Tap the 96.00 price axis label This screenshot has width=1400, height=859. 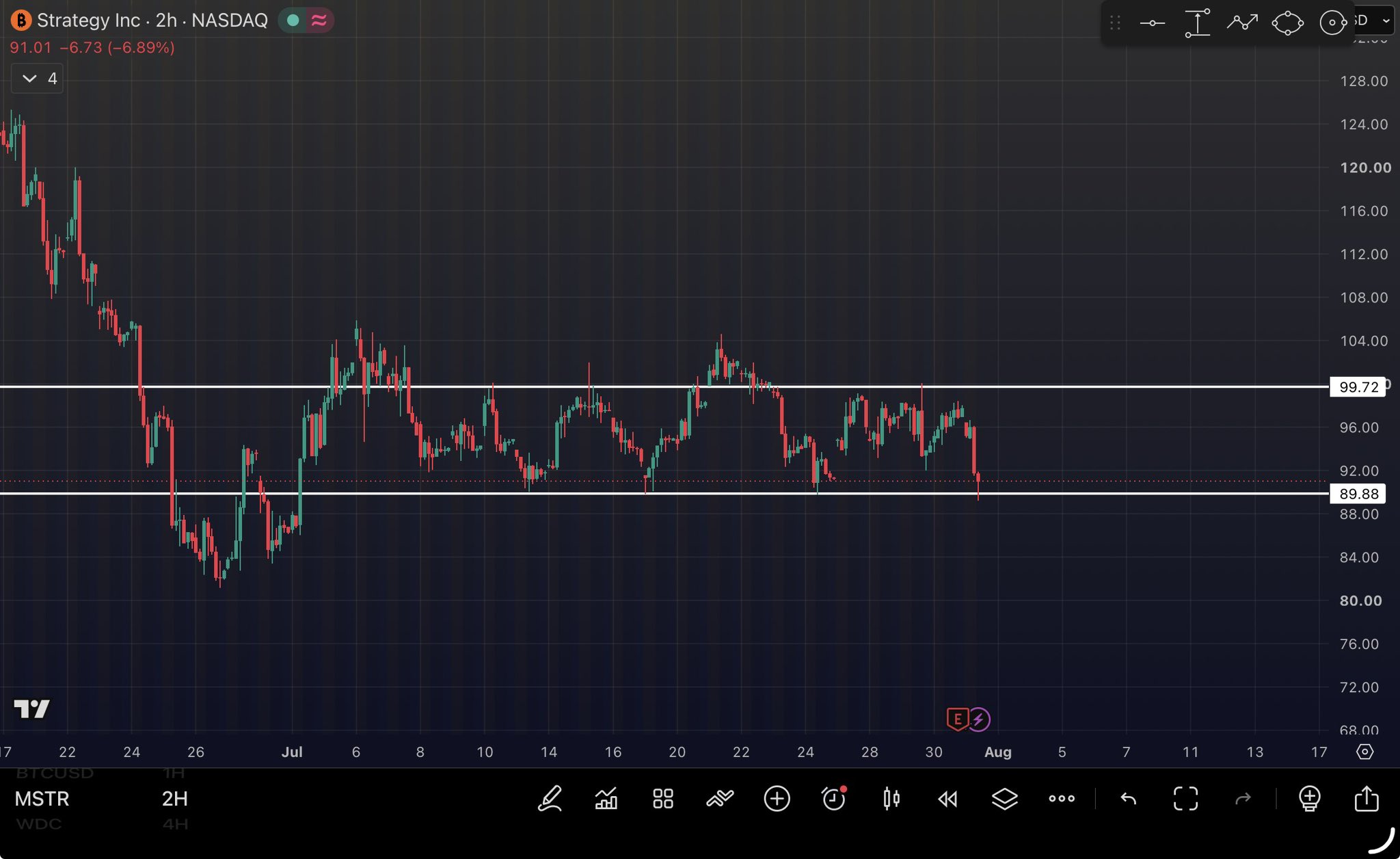coord(1359,427)
